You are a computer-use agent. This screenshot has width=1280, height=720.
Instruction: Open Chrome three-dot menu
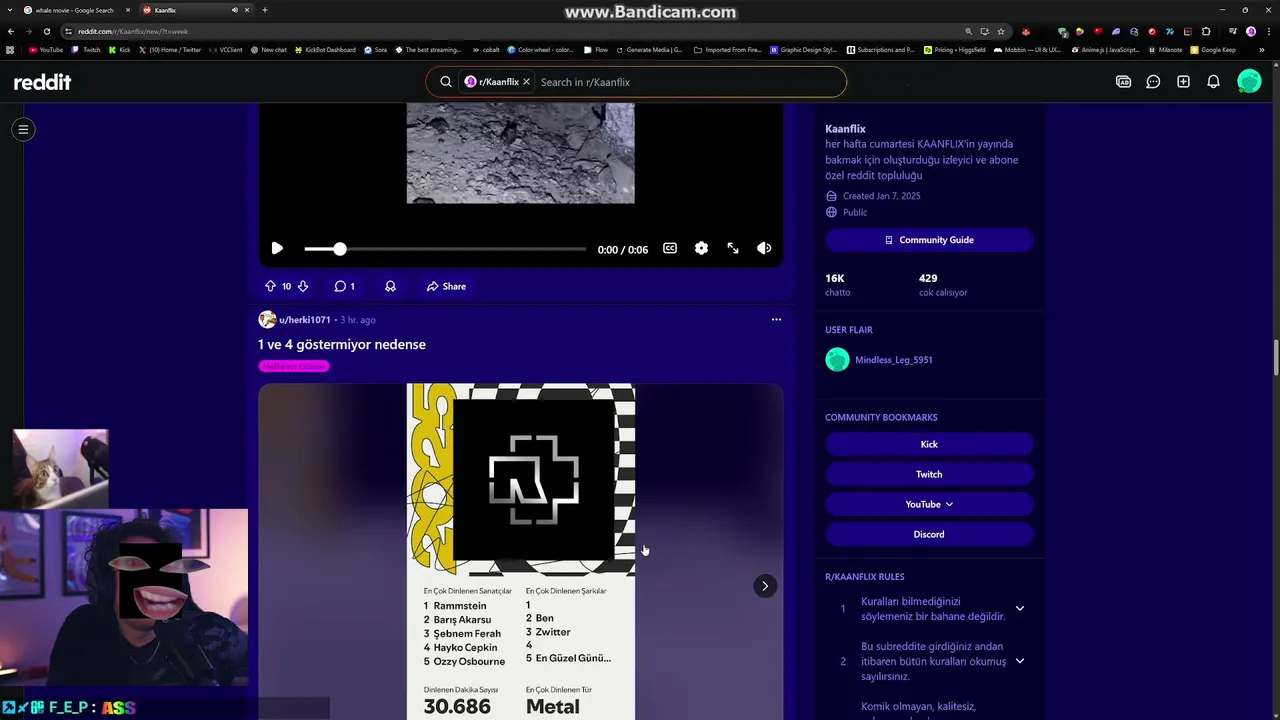tap(1268, 31)
